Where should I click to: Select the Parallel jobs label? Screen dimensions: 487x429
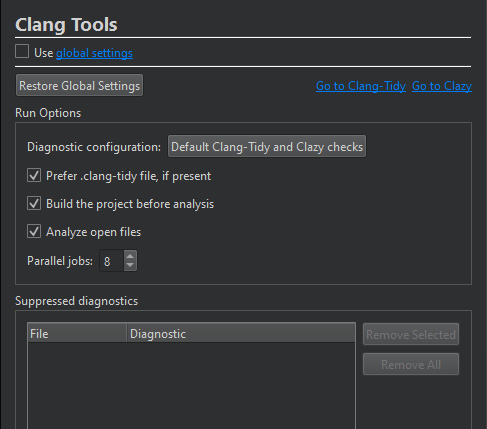[x=60, y=261]
